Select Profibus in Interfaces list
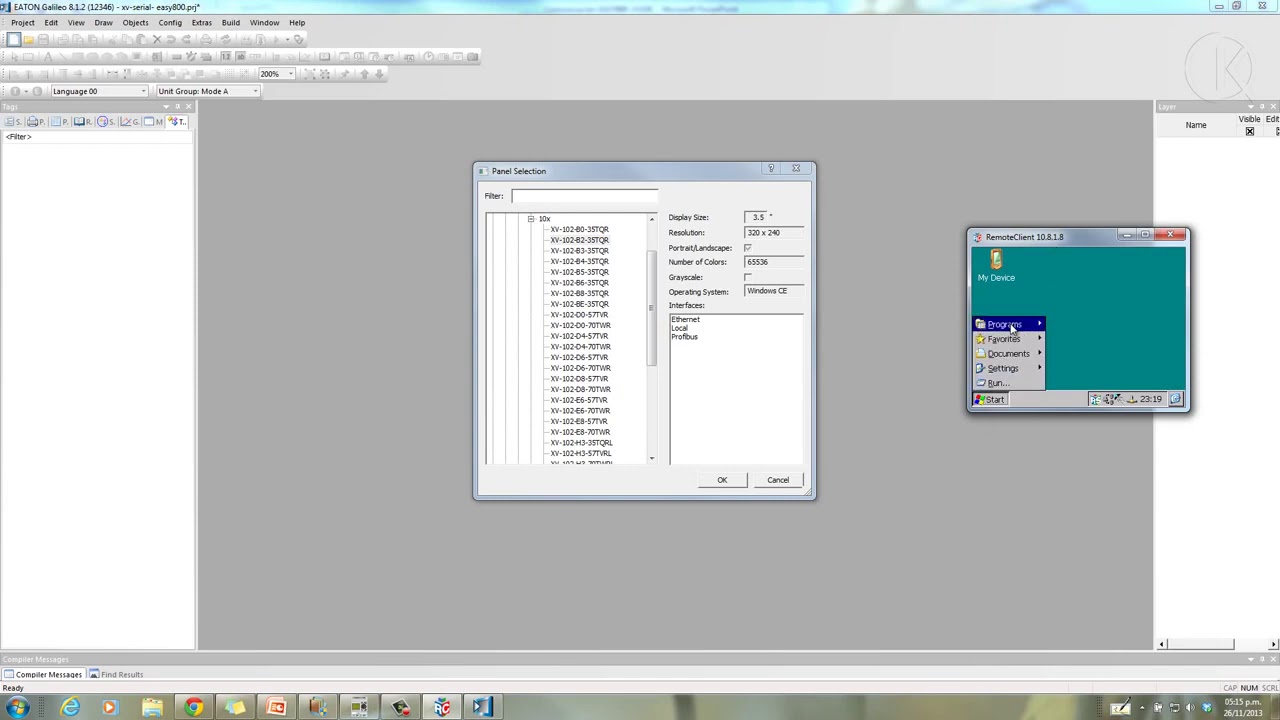 [x=685, y=337]
